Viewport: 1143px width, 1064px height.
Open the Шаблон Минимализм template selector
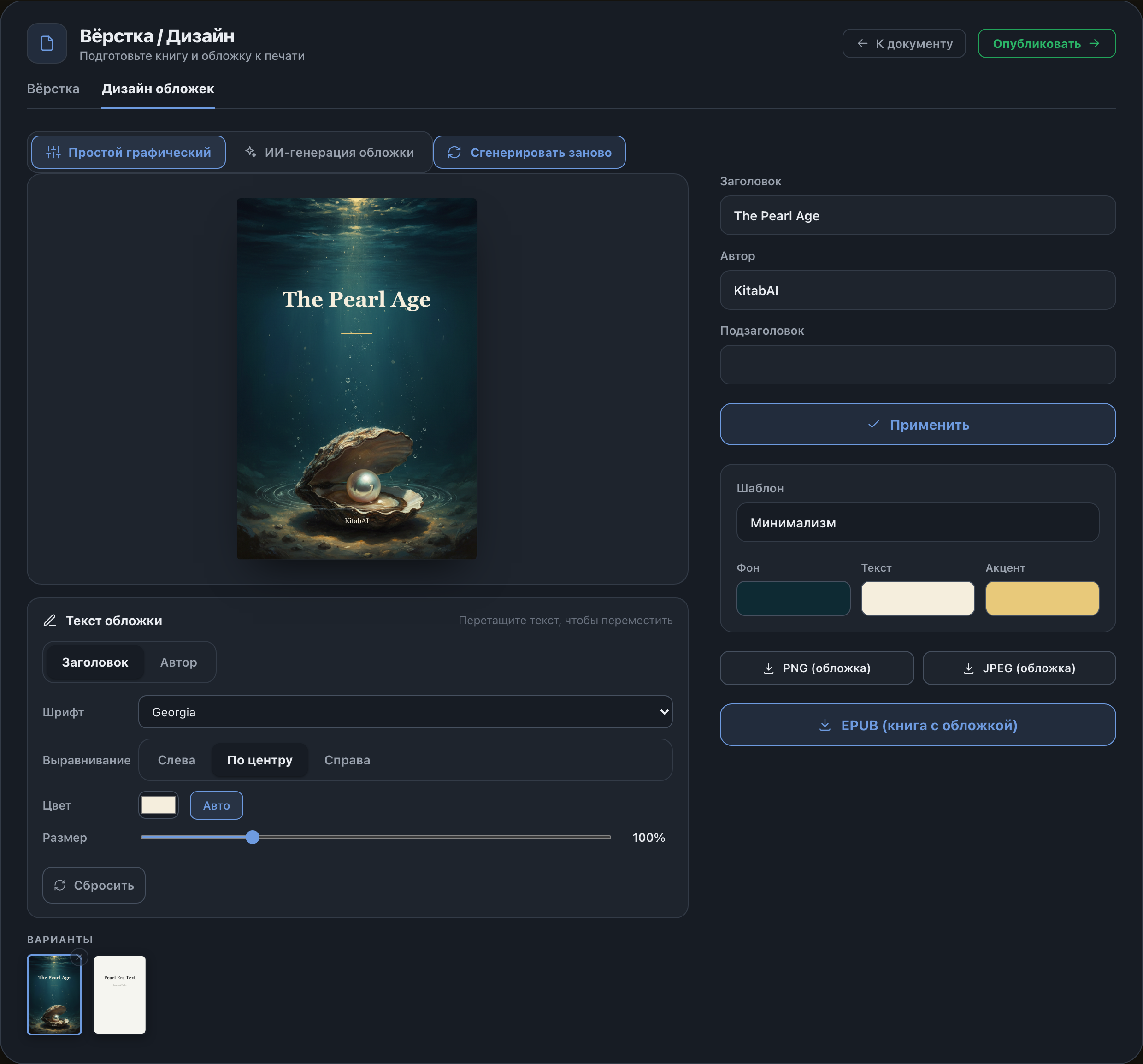(x=918, y=523)
